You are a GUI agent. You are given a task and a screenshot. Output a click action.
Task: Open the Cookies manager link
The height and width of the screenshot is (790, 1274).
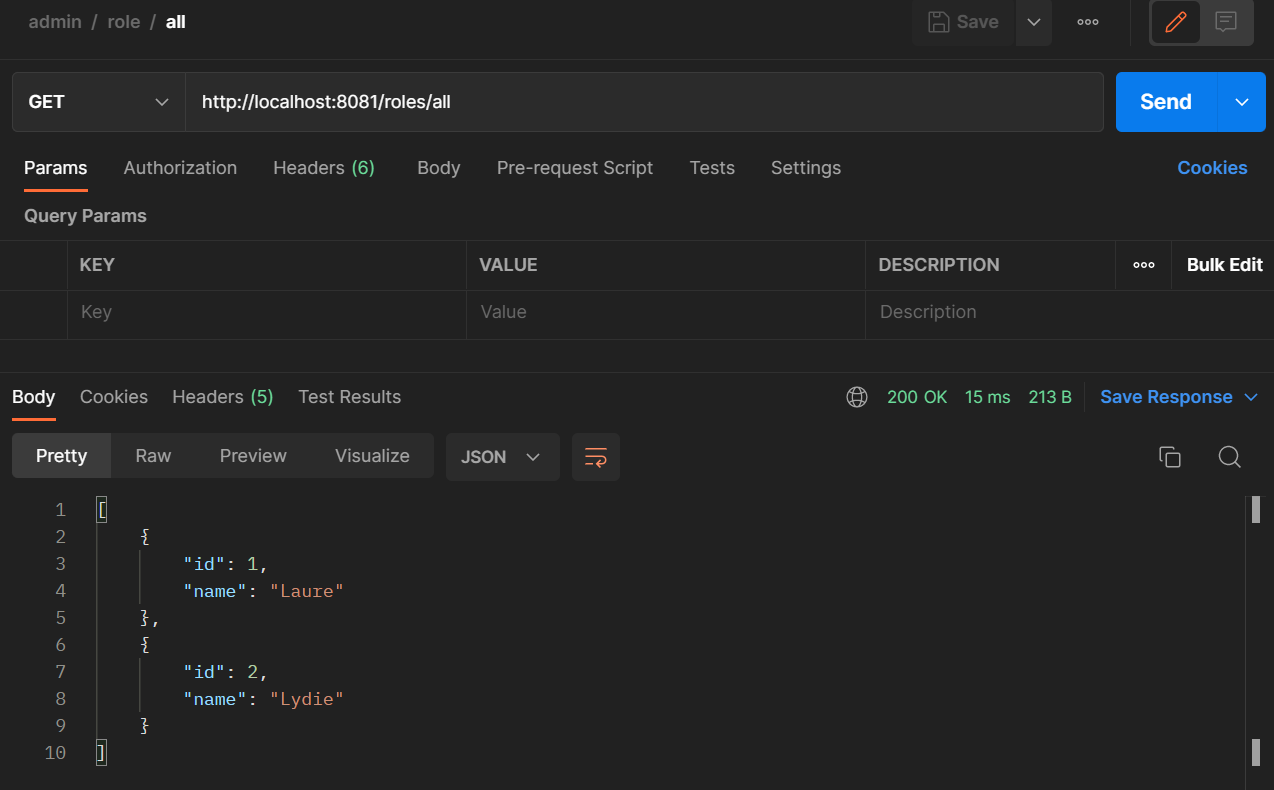pyautogui.click(x=1212, y=168)
